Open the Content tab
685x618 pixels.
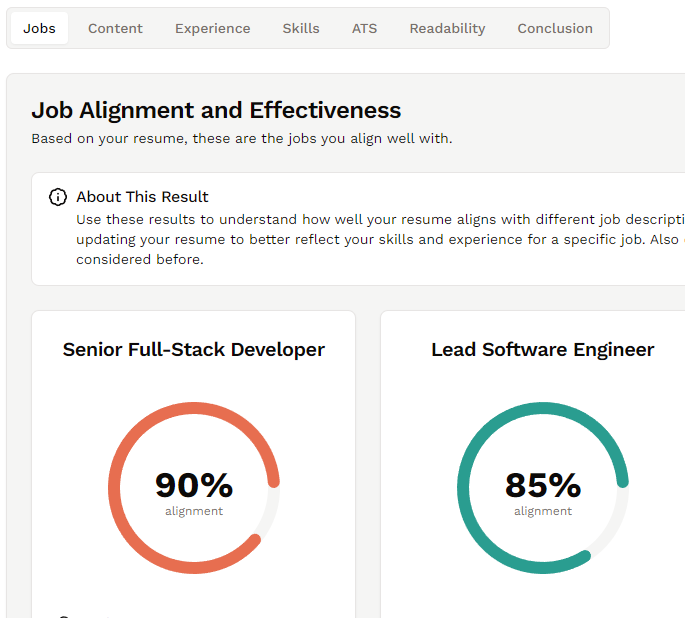[x=115, y=28]
